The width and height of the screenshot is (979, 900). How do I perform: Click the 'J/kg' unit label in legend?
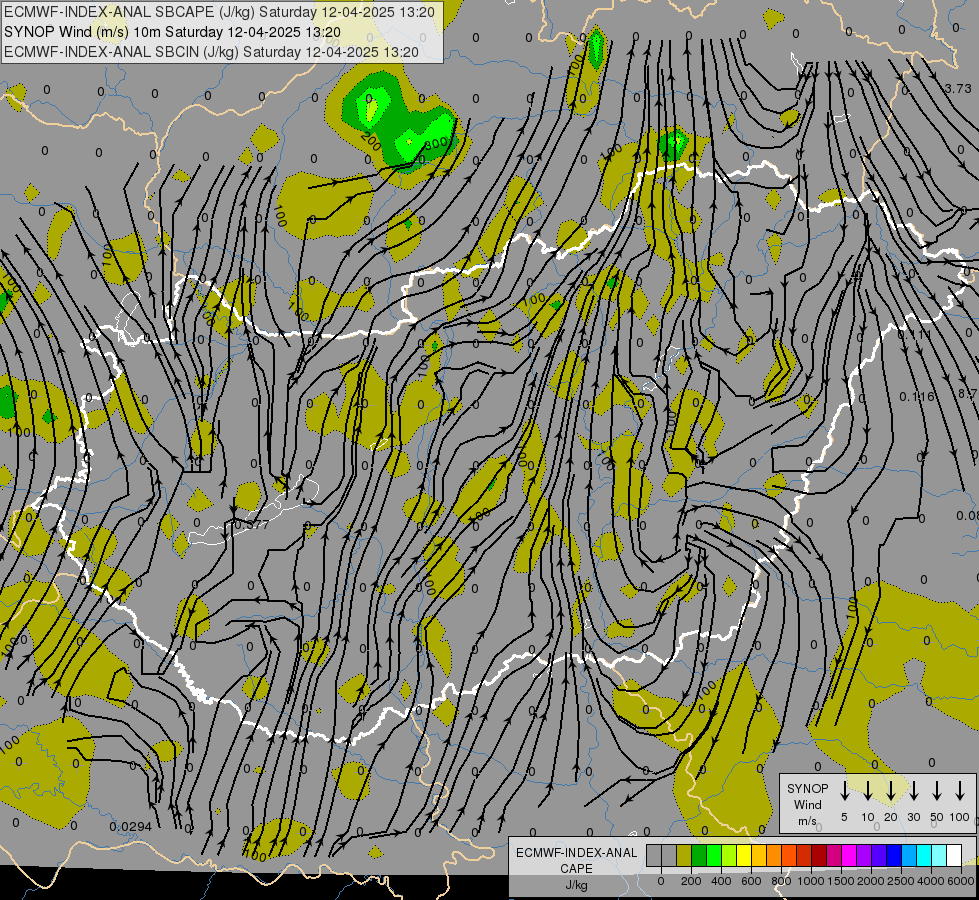tap(576, 885)
